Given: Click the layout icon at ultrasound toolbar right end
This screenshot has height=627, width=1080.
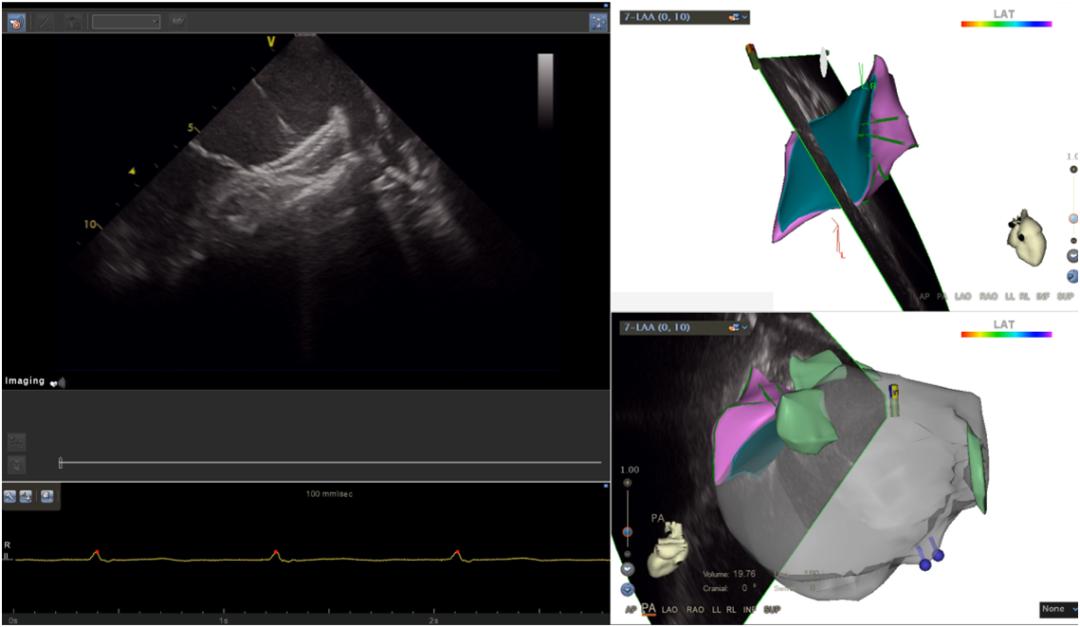Looking at the screenshot, I should [x=598, y=22].
